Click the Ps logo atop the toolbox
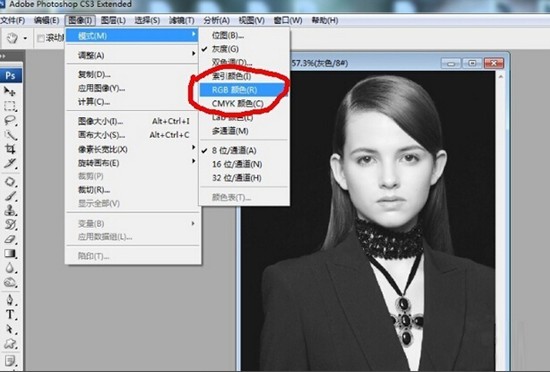 pos(11,75)
